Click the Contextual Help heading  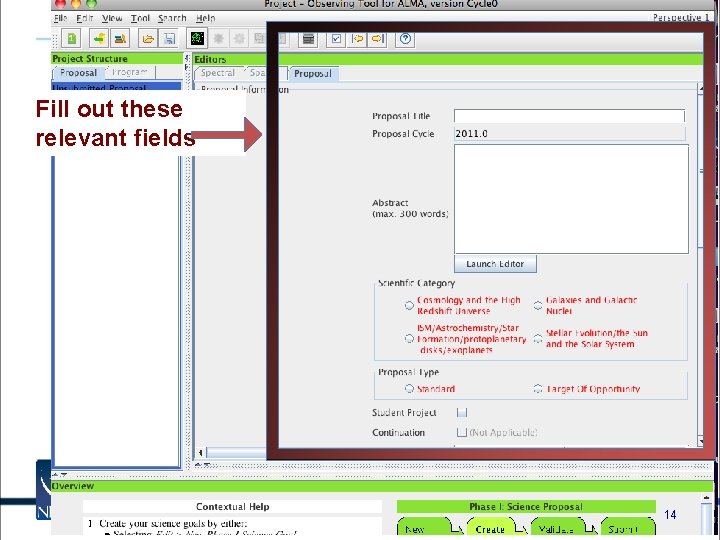[232, 506]
